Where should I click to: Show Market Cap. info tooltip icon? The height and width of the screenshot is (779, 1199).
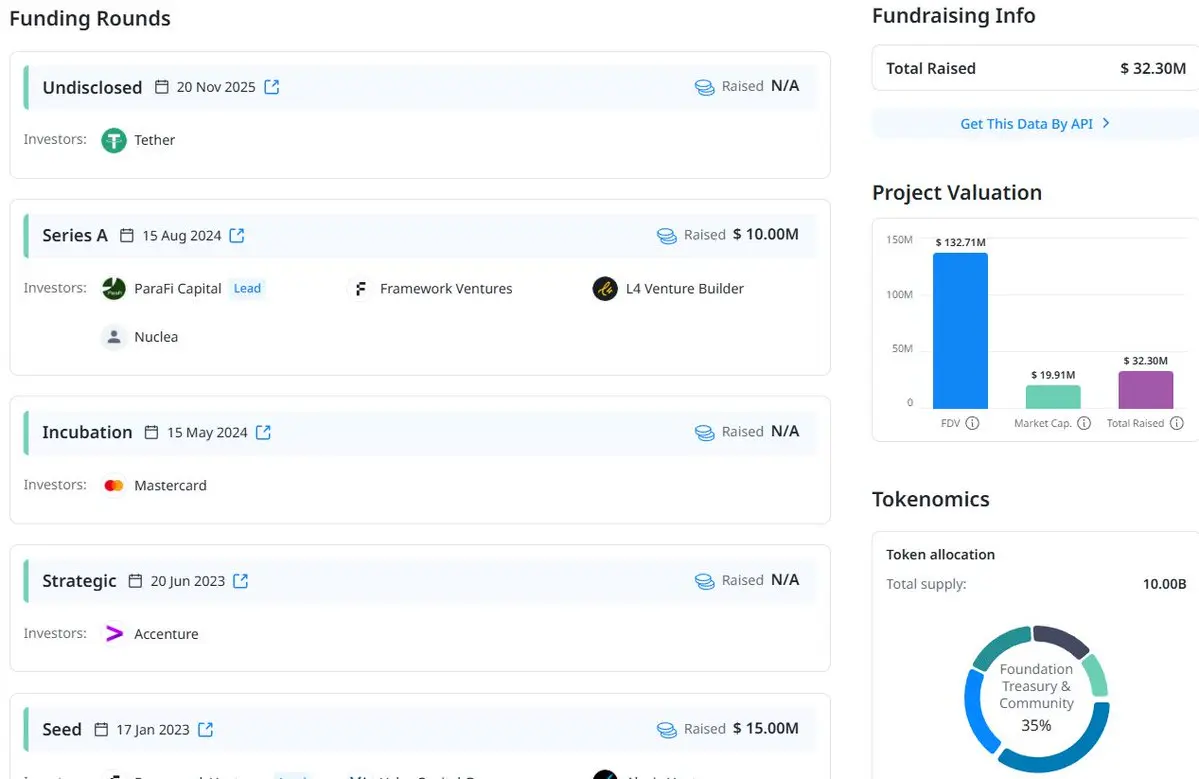point(1084,424)
